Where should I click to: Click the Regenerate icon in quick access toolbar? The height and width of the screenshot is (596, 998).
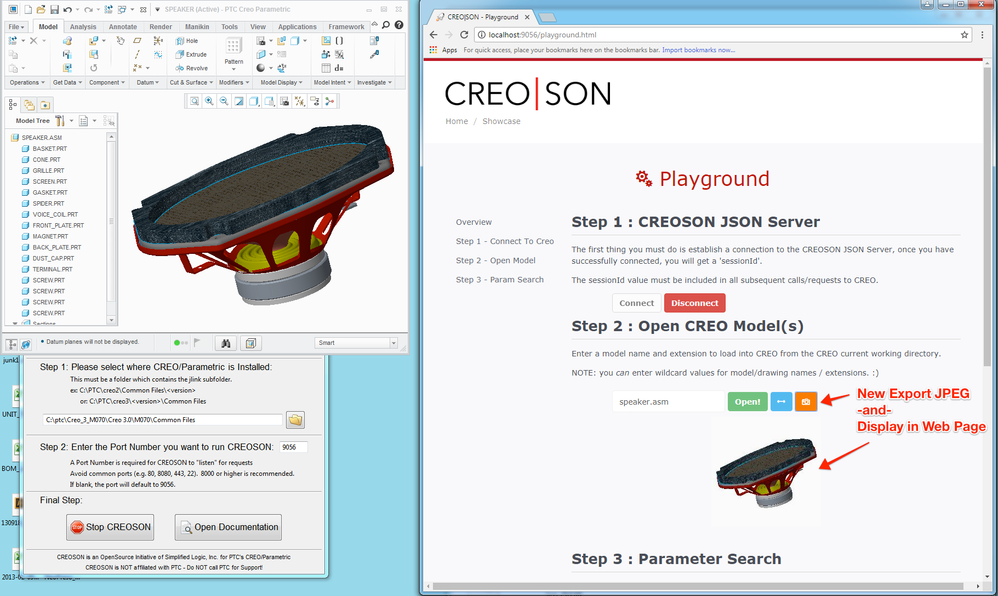pyautogui.click(x=108, y=10)
